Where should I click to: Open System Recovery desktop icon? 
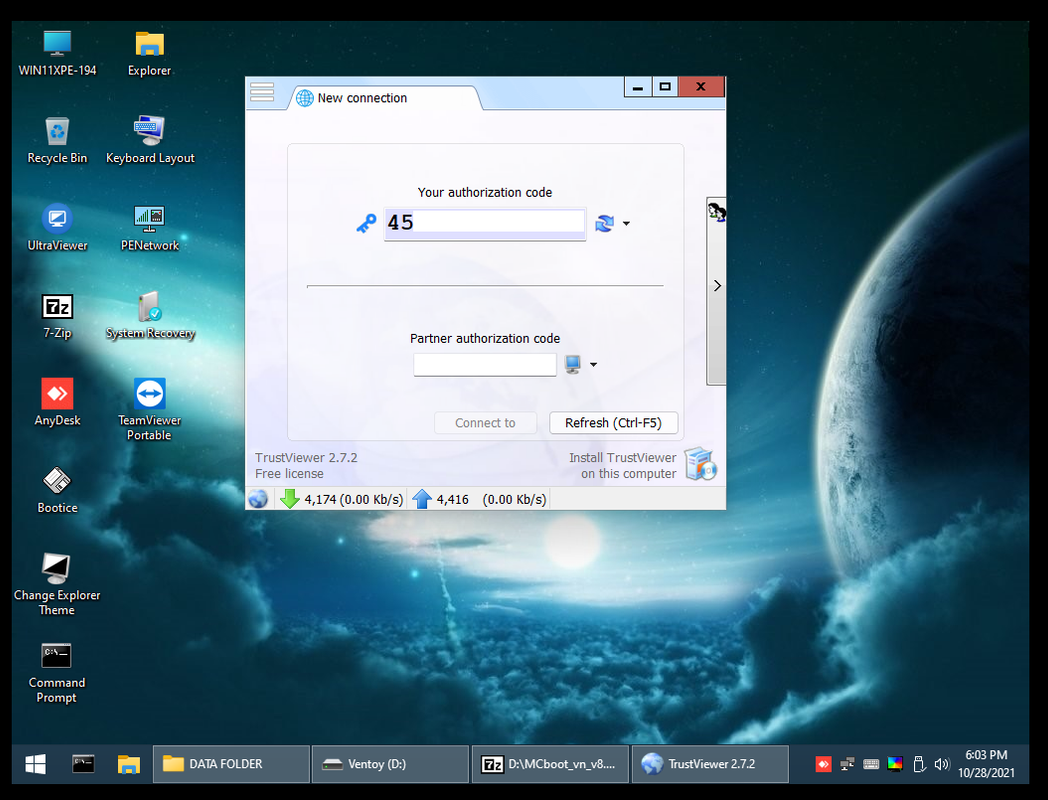pyautogui.click(x=150, y=316)
